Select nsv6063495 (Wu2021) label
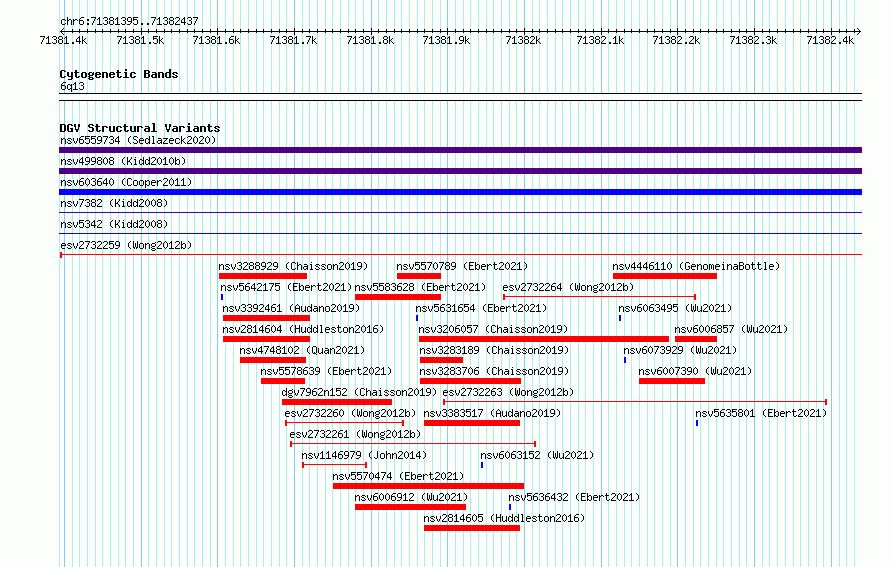This screenshot has height=567, width=890. click(x=675, y=308)
